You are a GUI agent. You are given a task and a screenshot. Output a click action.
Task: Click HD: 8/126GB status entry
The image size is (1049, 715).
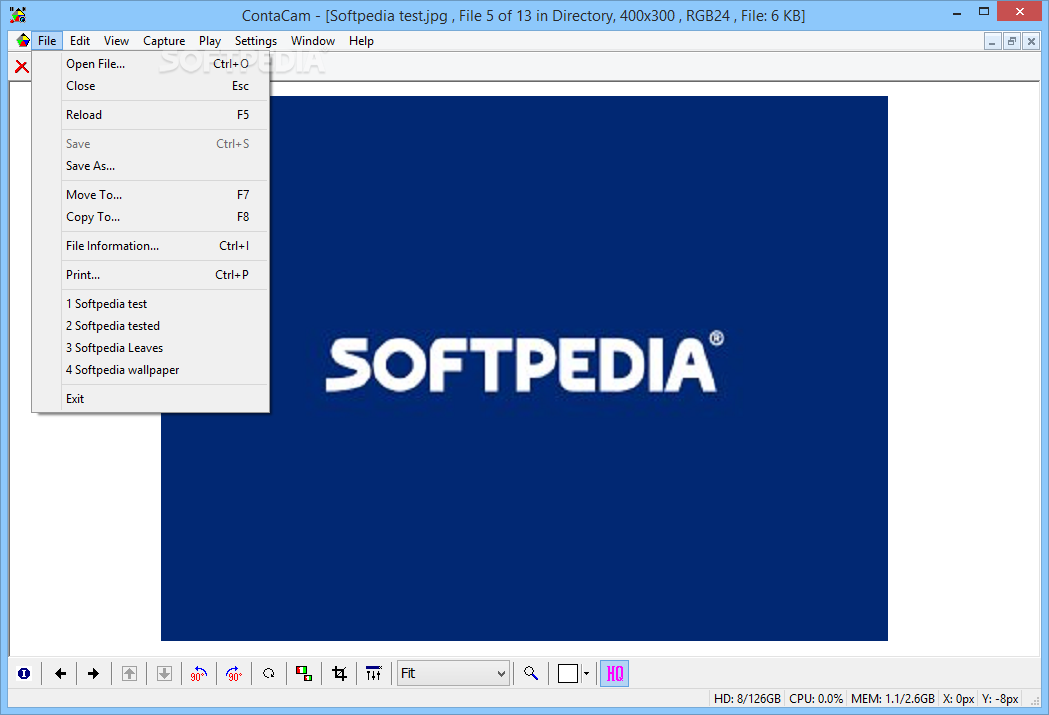coord(747,699)
